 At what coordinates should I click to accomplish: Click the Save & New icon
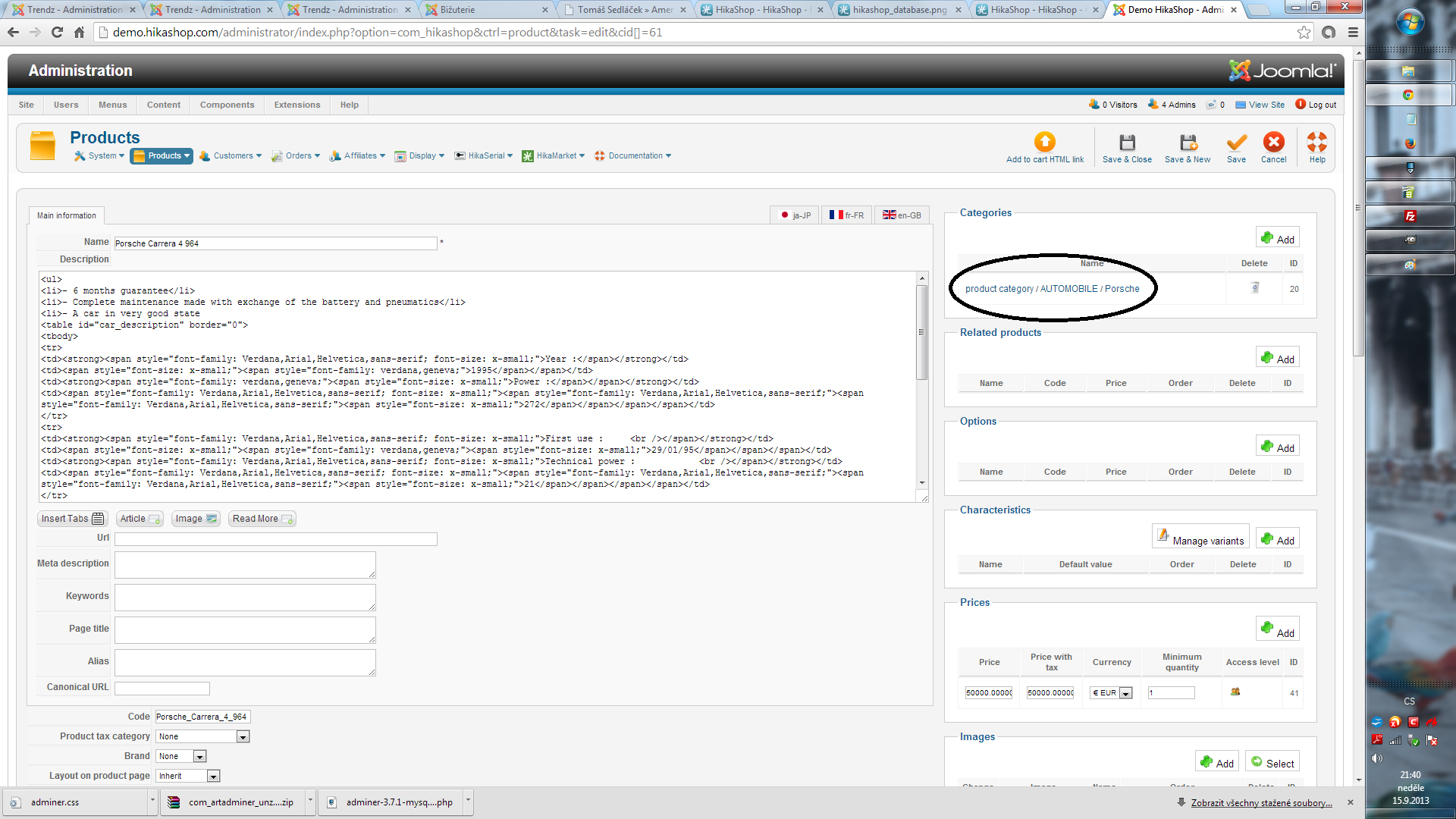tap(1188, 143)
